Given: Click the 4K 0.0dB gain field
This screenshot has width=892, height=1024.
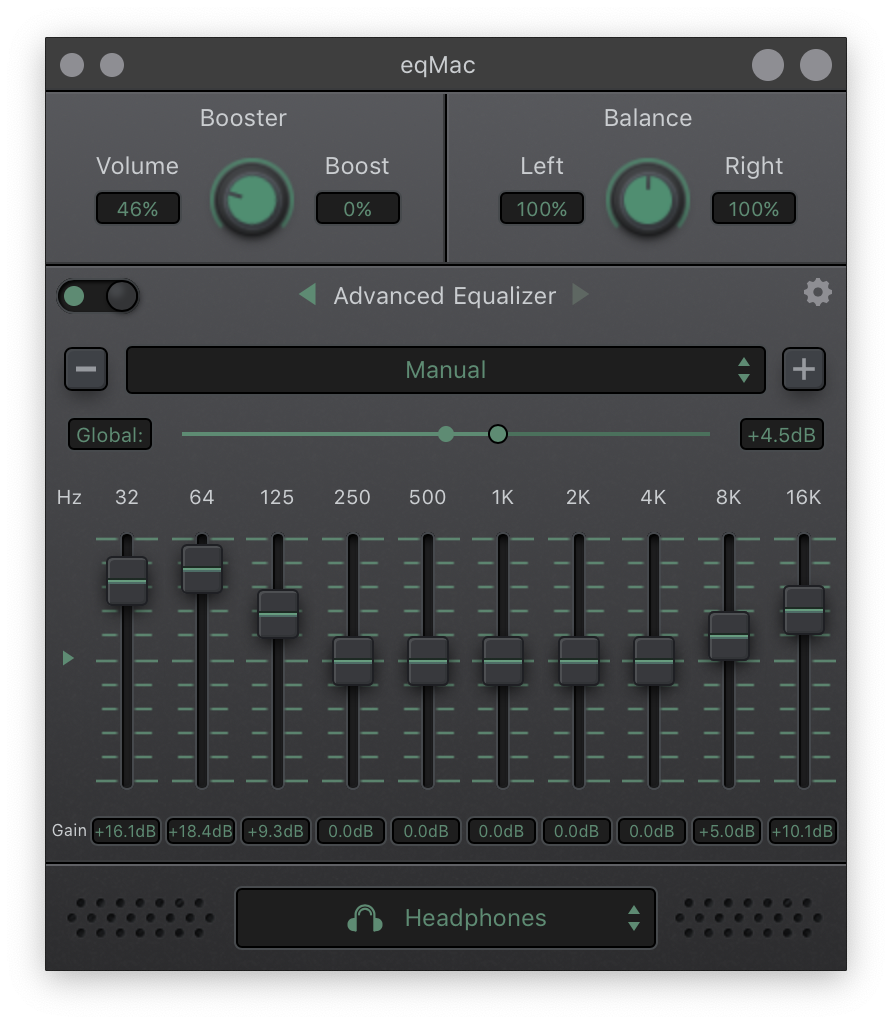Looking at the screenshot, I should point(652,831).
